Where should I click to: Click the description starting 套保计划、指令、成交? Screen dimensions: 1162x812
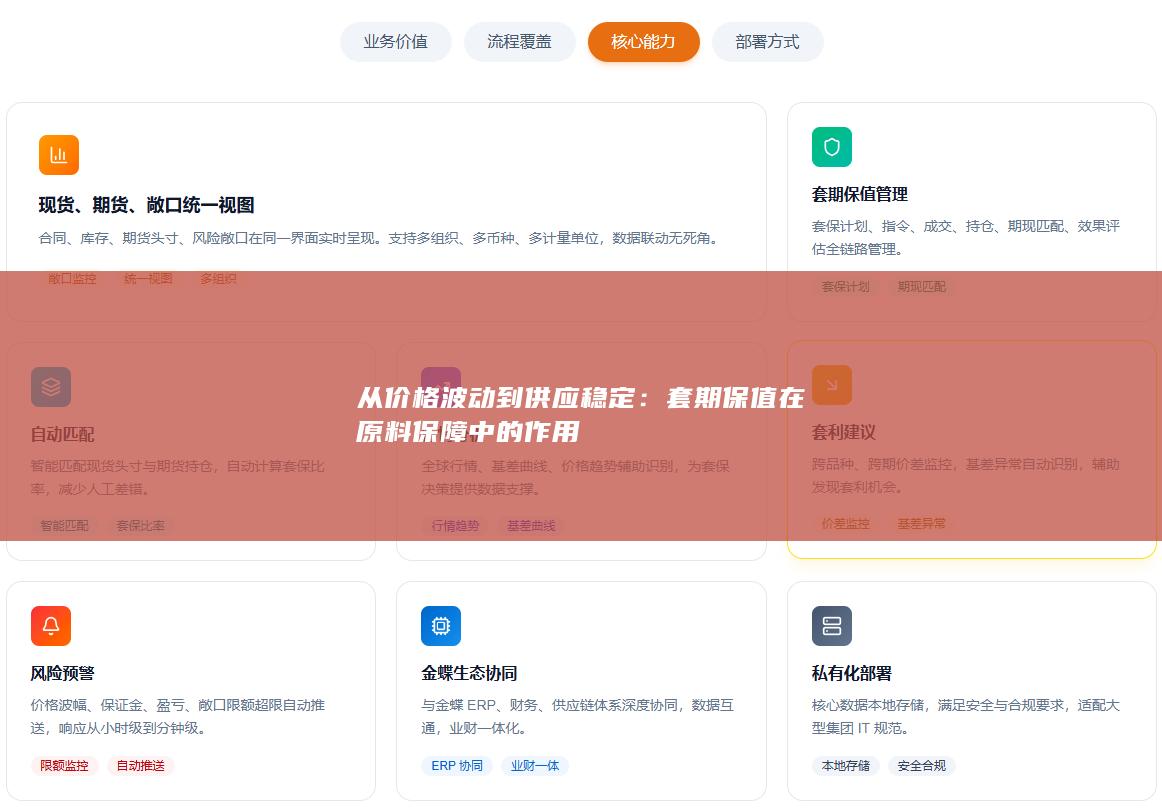click(x=966, y=237)
